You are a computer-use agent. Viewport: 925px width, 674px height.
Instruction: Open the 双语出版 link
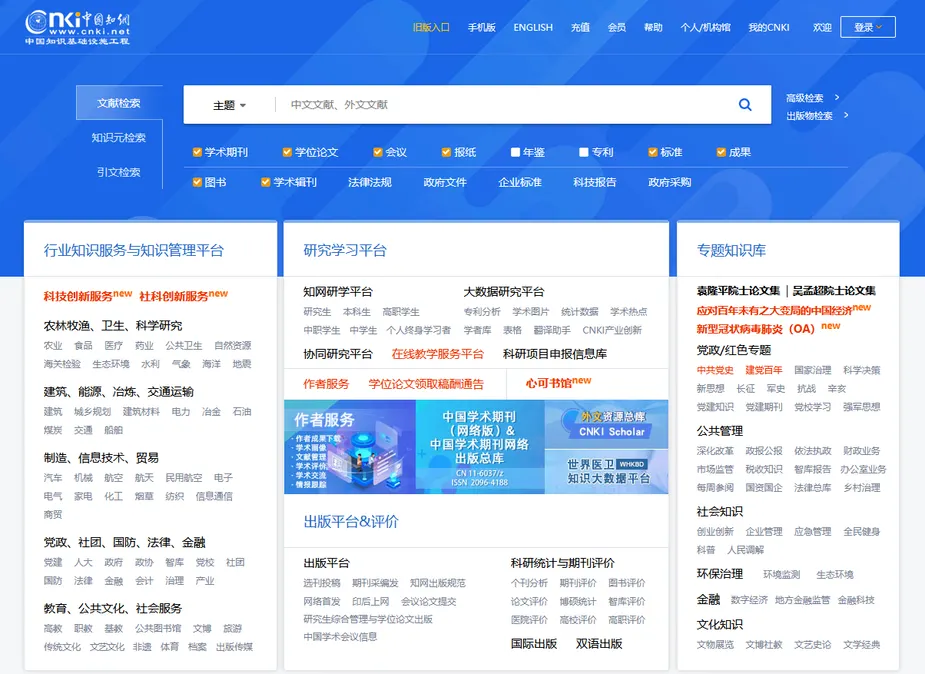point(599,644)
